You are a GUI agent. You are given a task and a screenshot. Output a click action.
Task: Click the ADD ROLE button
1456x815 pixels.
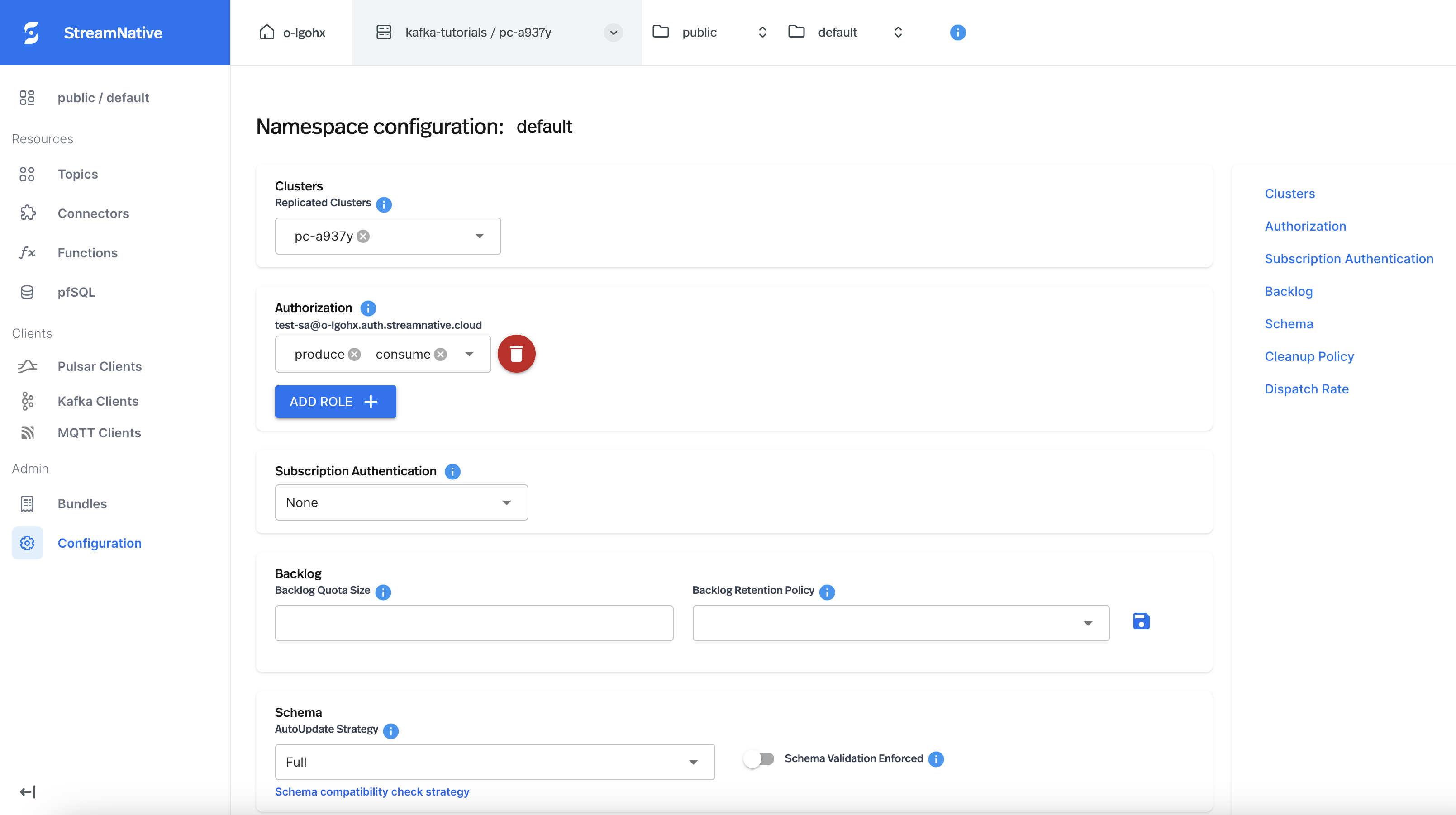coord(335,401)
